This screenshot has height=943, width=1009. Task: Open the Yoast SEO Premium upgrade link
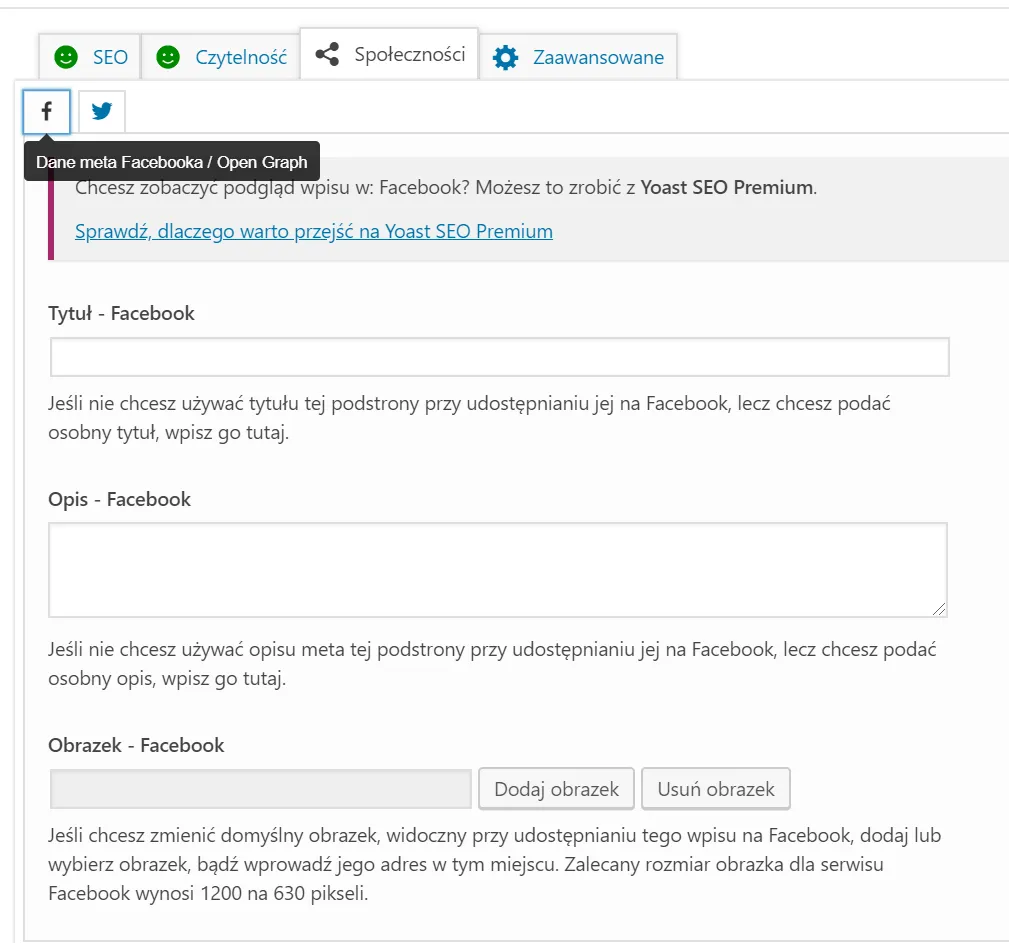tap(314, 231)
